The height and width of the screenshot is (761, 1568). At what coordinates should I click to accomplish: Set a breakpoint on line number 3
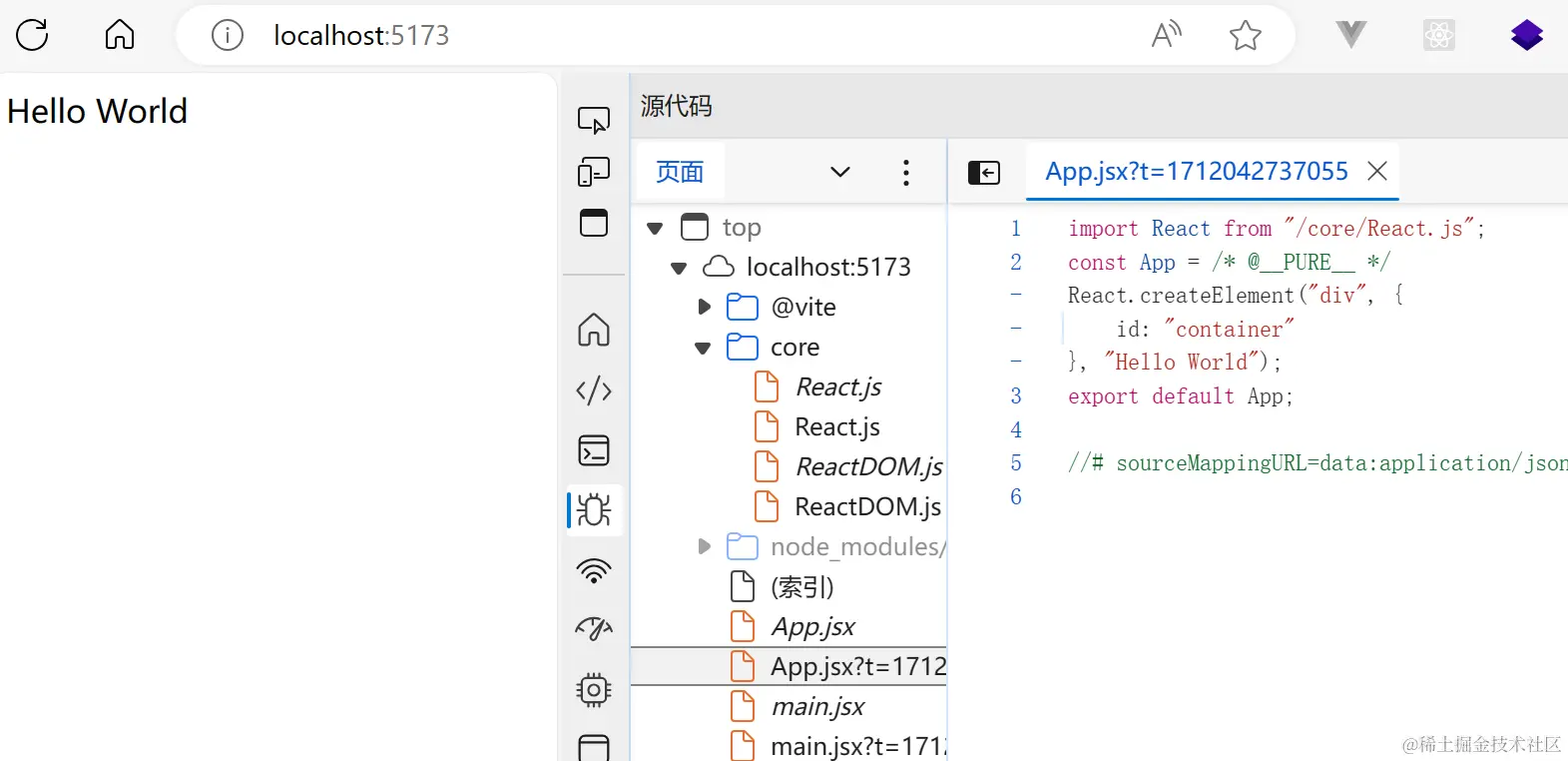coord(1016,395)
